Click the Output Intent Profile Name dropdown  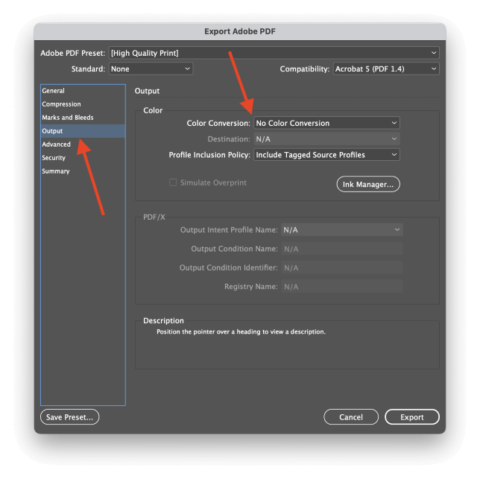point(342,230)
